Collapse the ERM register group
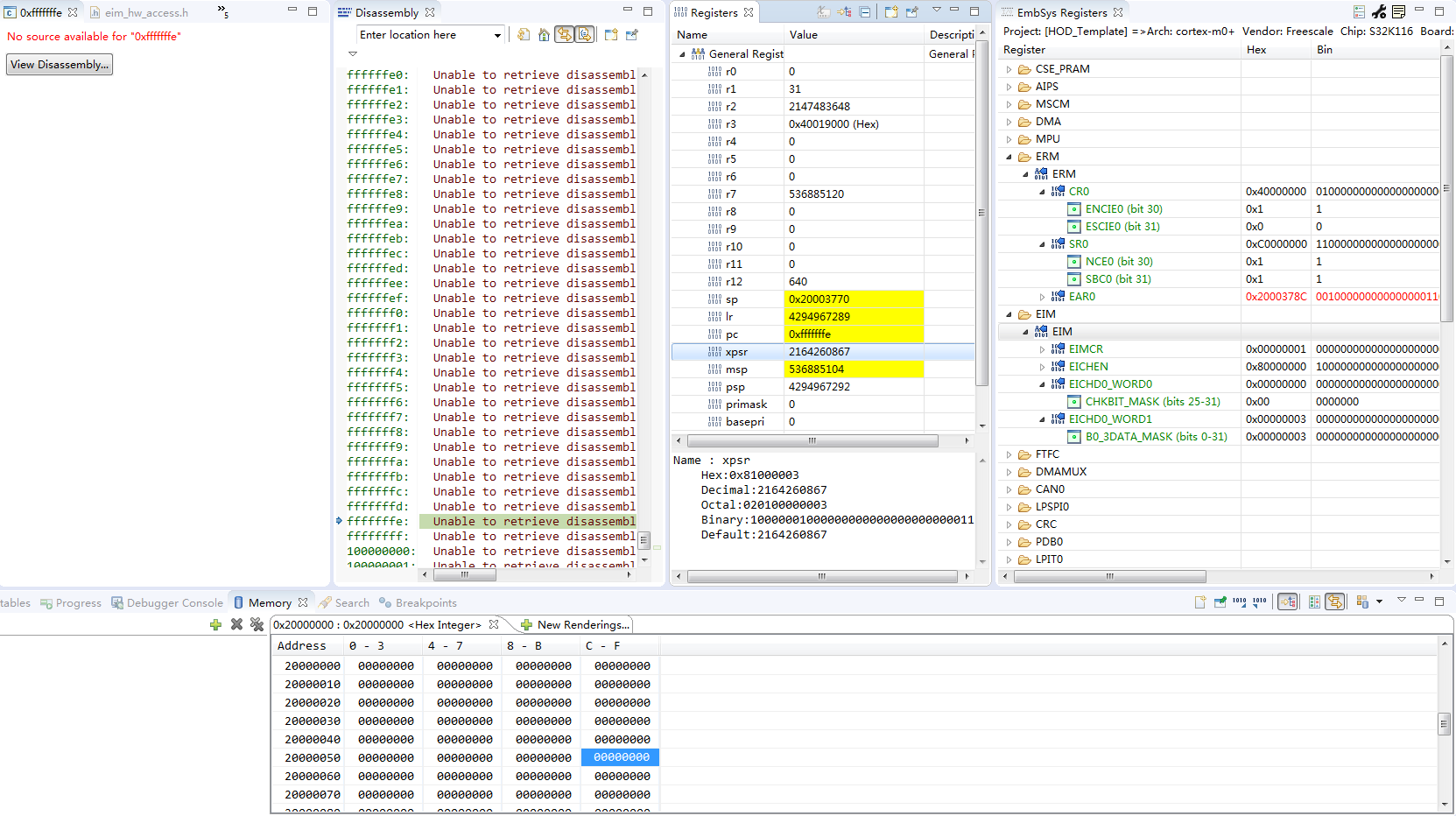 [1008, 156]
